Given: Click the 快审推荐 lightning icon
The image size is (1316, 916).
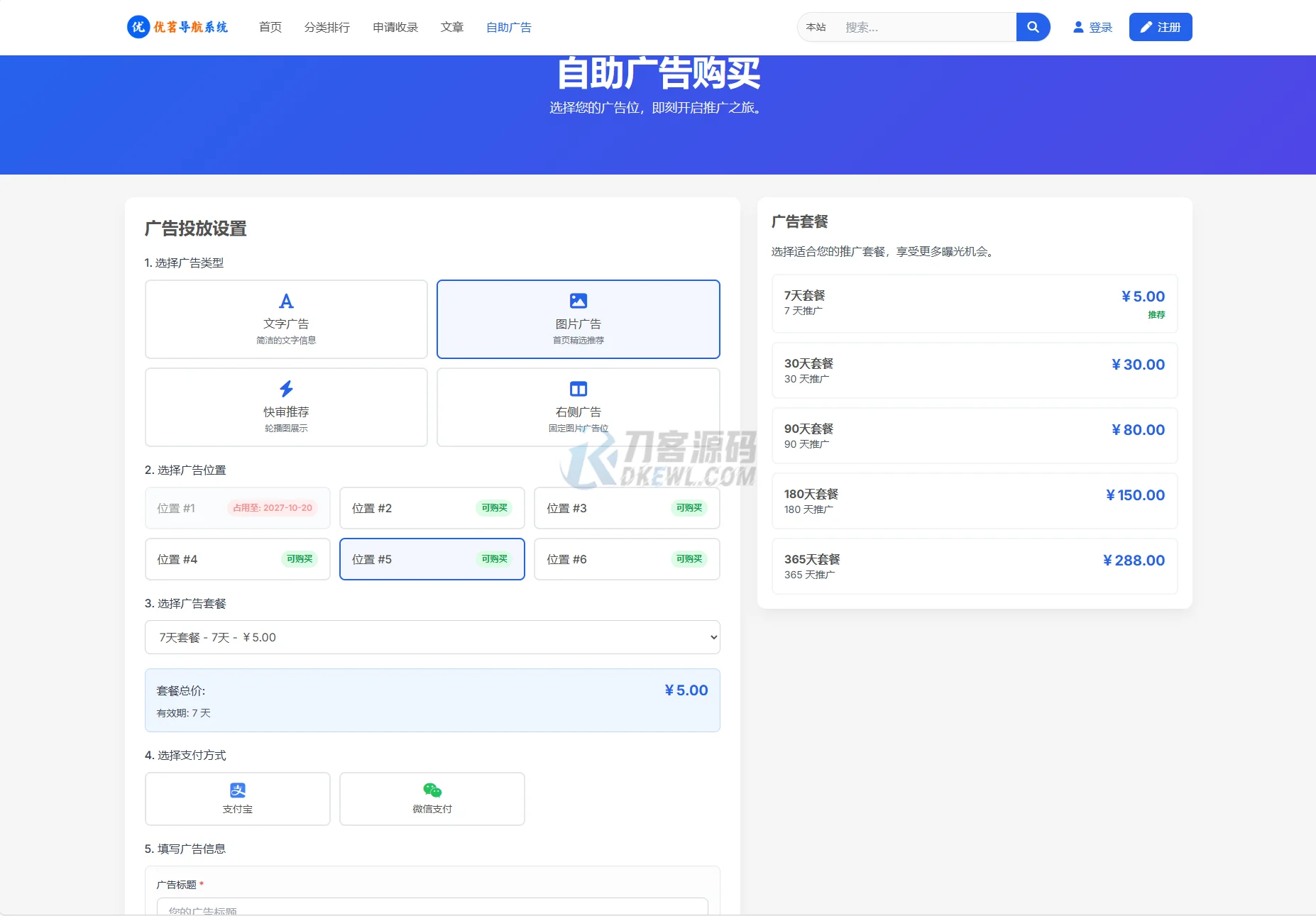Looking at the screenshot, I should pyautogui.click(x=285, y=388).
